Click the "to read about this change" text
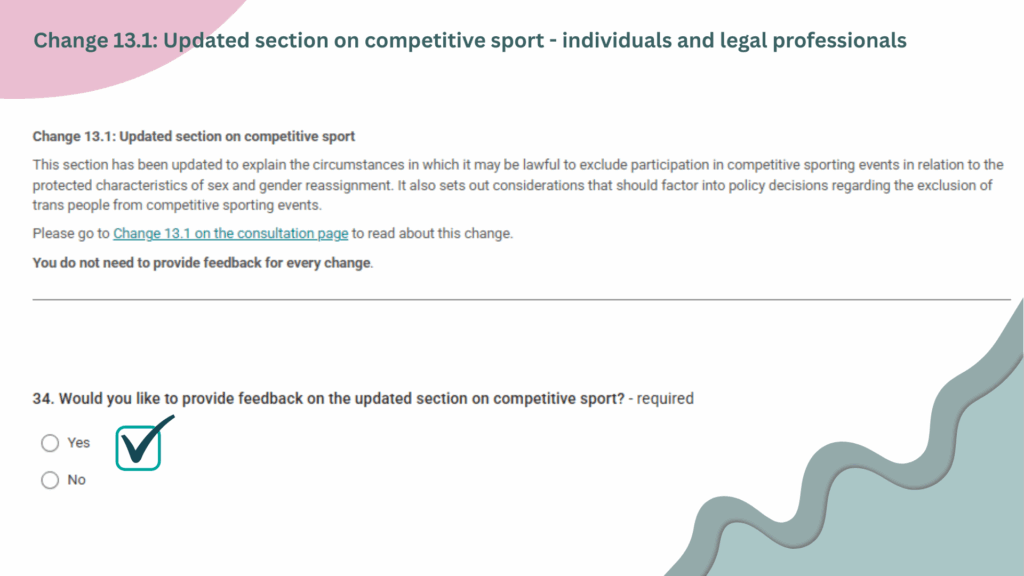Viewport: 1024px width, 576px height. tap(432, 233)
